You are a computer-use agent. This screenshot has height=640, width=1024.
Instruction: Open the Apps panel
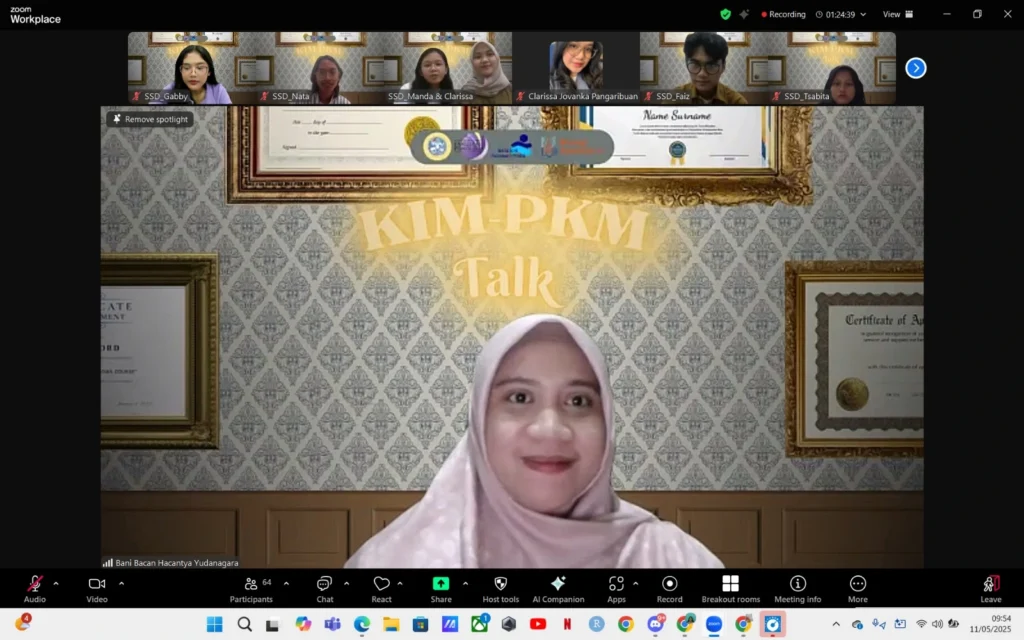click(x=616, y=588)
